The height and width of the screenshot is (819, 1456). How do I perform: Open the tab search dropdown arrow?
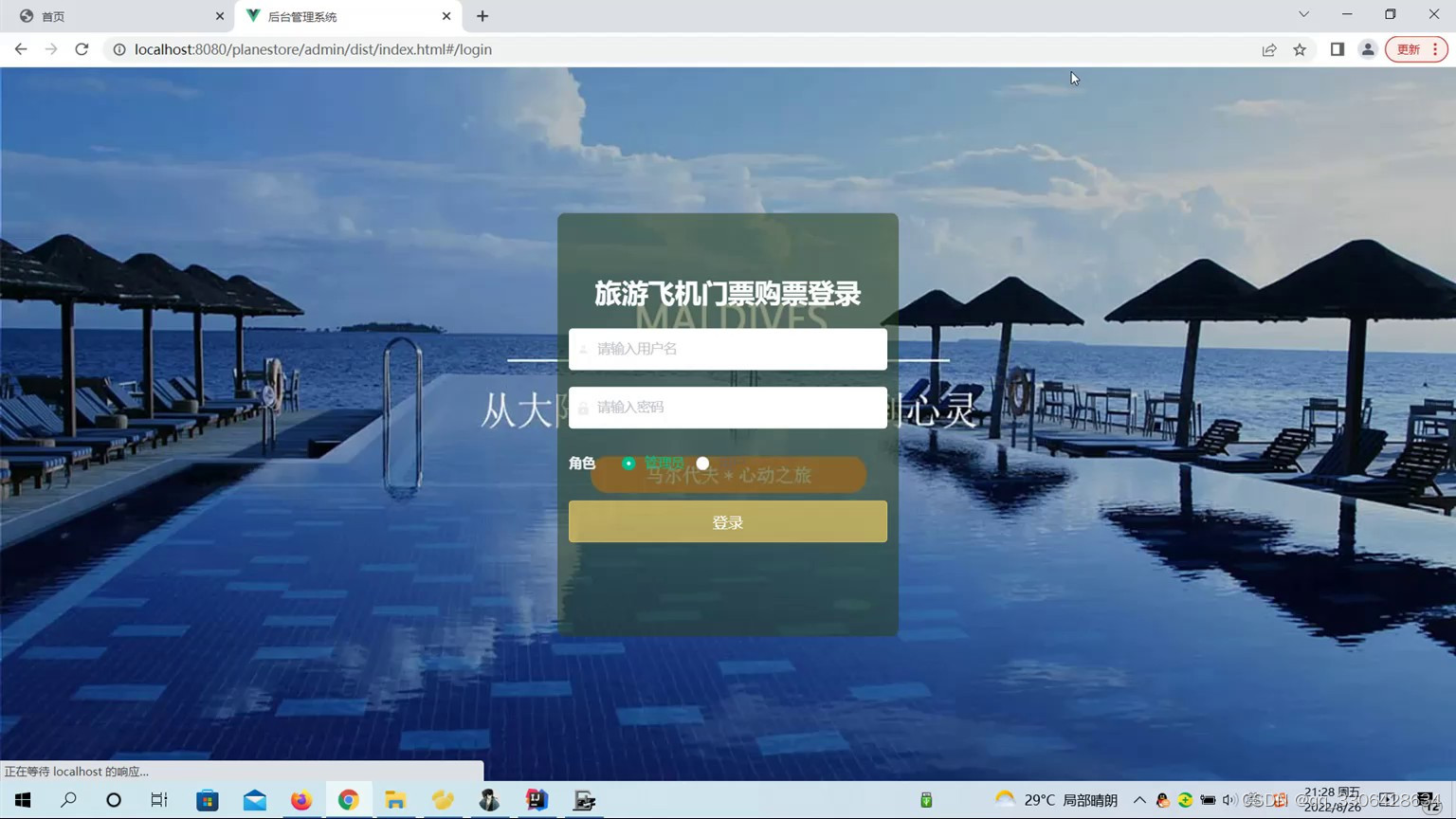click(x=1303, y=14)
